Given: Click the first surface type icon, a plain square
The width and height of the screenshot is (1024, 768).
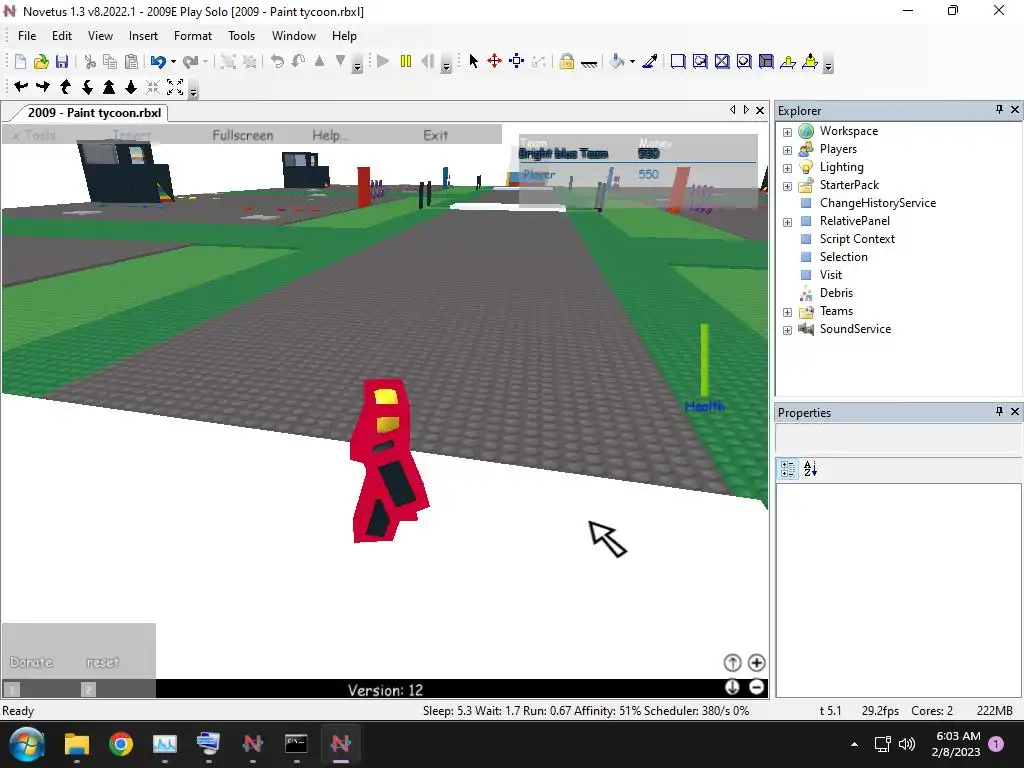Looking at the screenshot, I should pos(678,61).
